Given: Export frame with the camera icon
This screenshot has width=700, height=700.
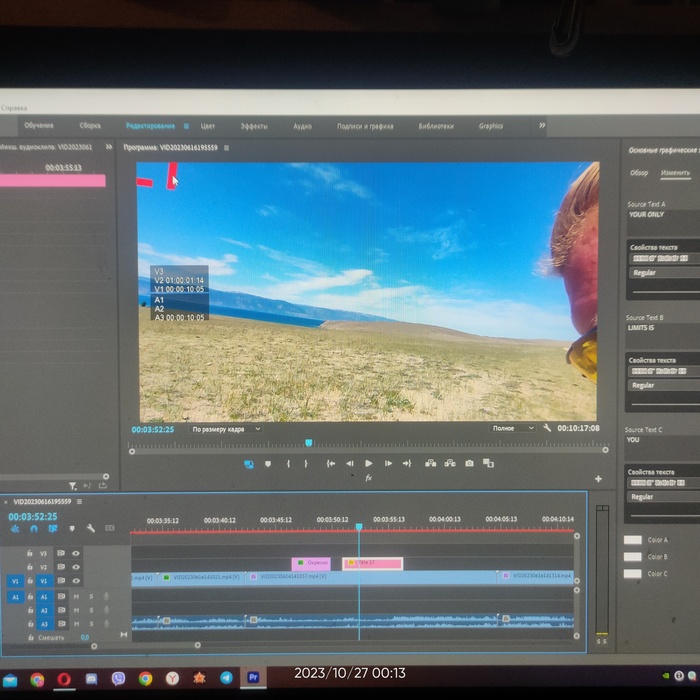Looking at the screenshot, I should click(469, 463).
